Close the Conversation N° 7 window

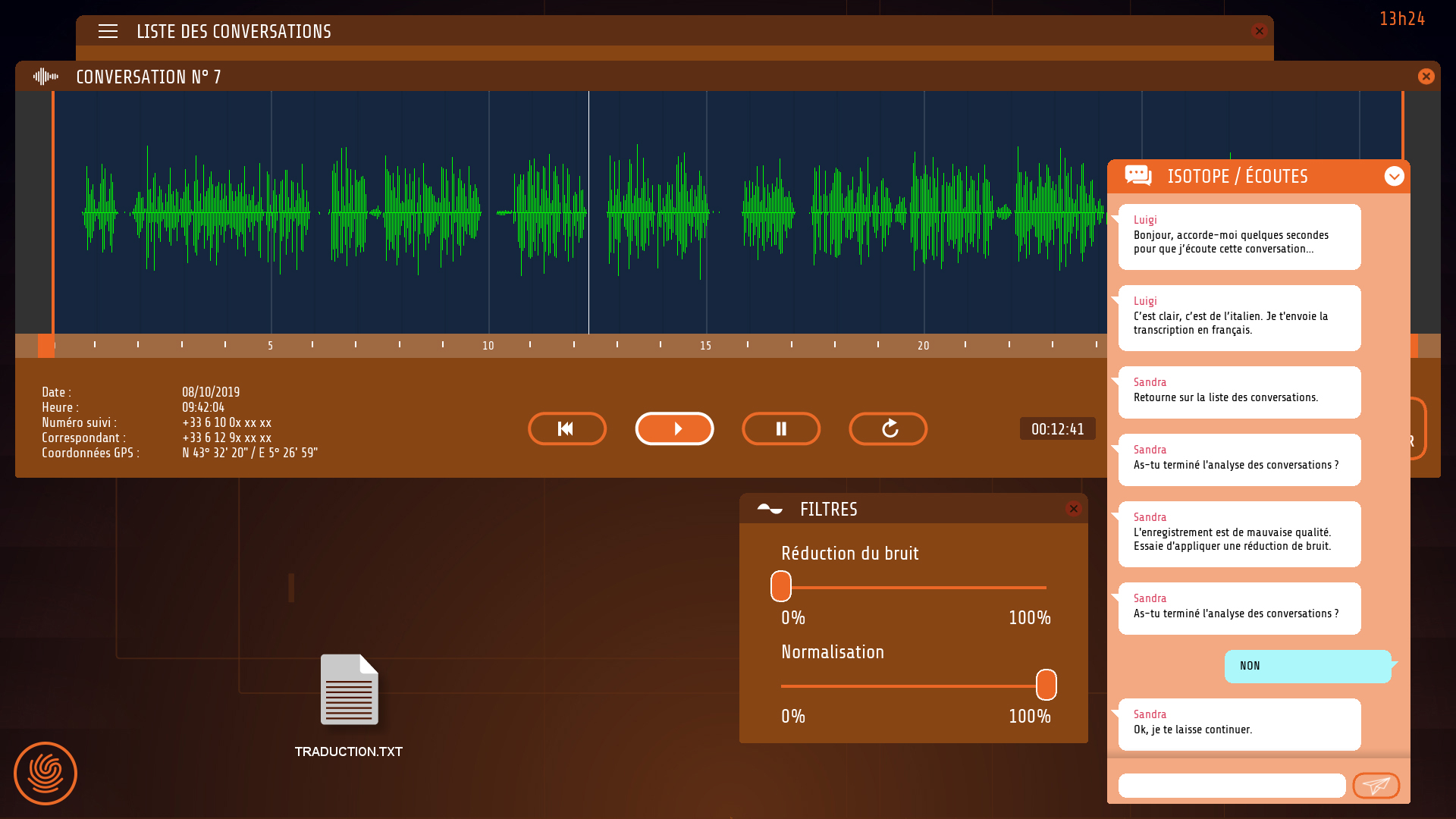pyautogui.click(x=1426, y=77)
